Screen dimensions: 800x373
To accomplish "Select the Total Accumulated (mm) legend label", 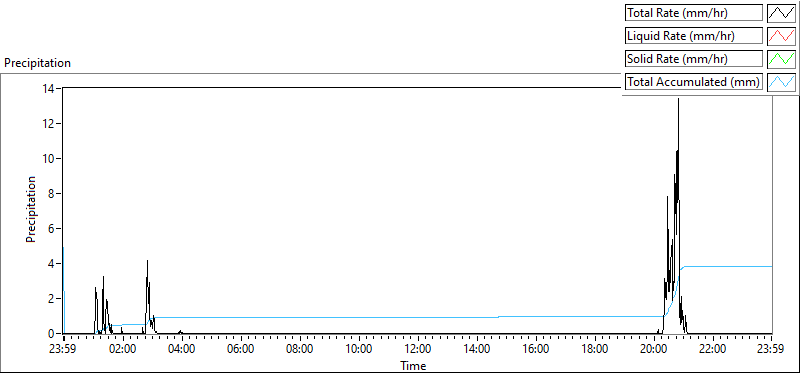I will tap(694, 82).
